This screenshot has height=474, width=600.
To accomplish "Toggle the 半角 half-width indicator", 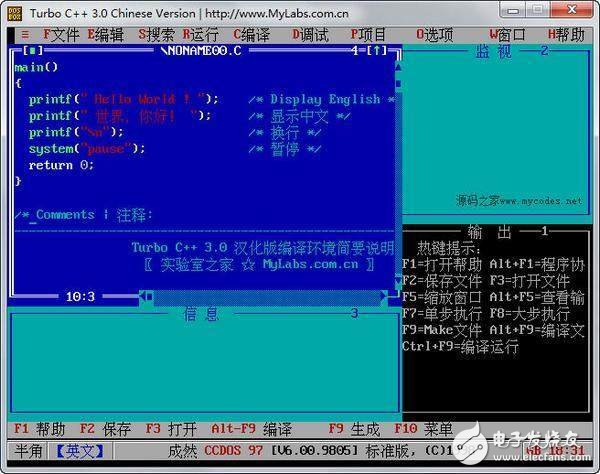I will click(x=28, y=451).
